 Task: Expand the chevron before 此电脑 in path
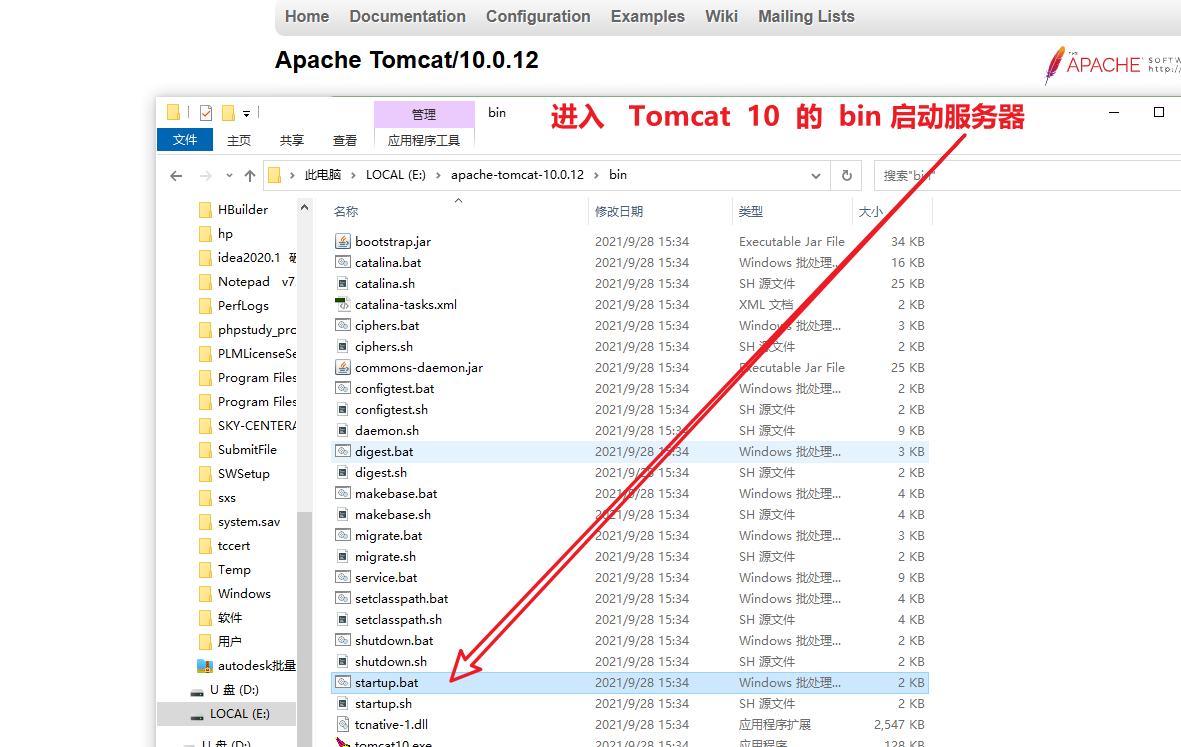pos(292,175)
